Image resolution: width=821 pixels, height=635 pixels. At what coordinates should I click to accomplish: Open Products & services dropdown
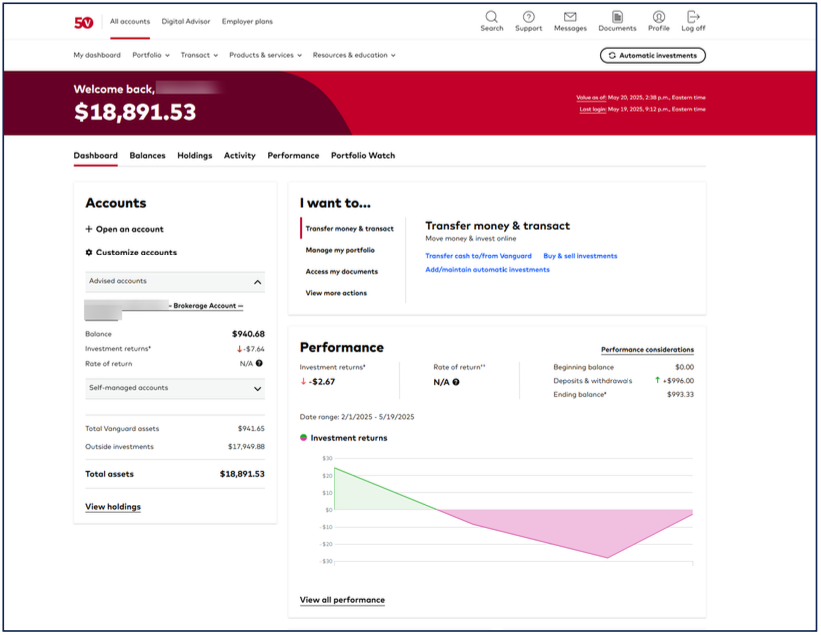265,55
